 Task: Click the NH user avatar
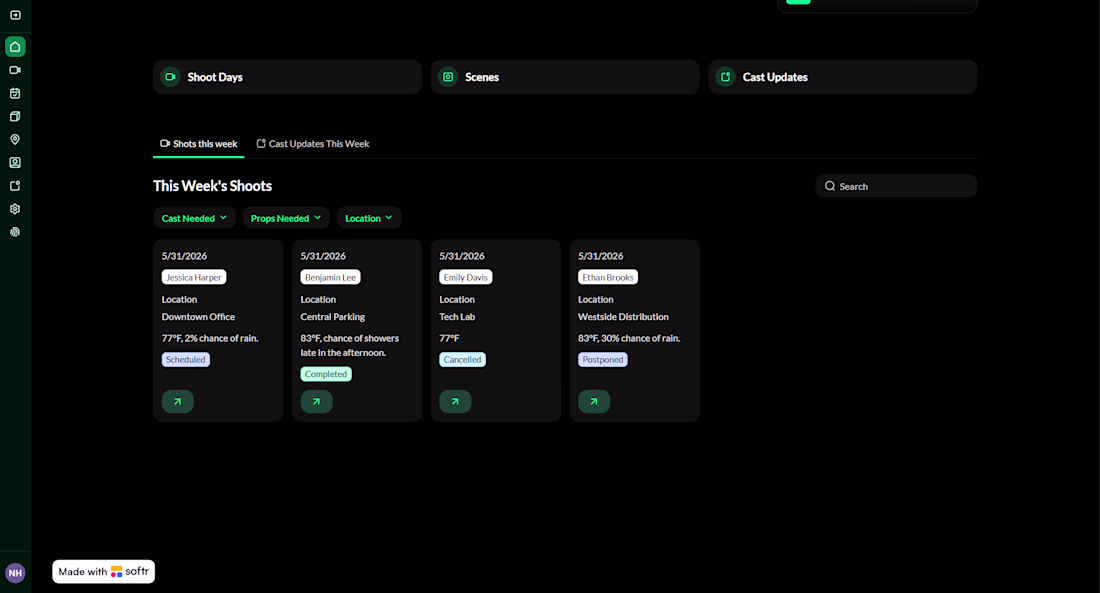(15, 573)
